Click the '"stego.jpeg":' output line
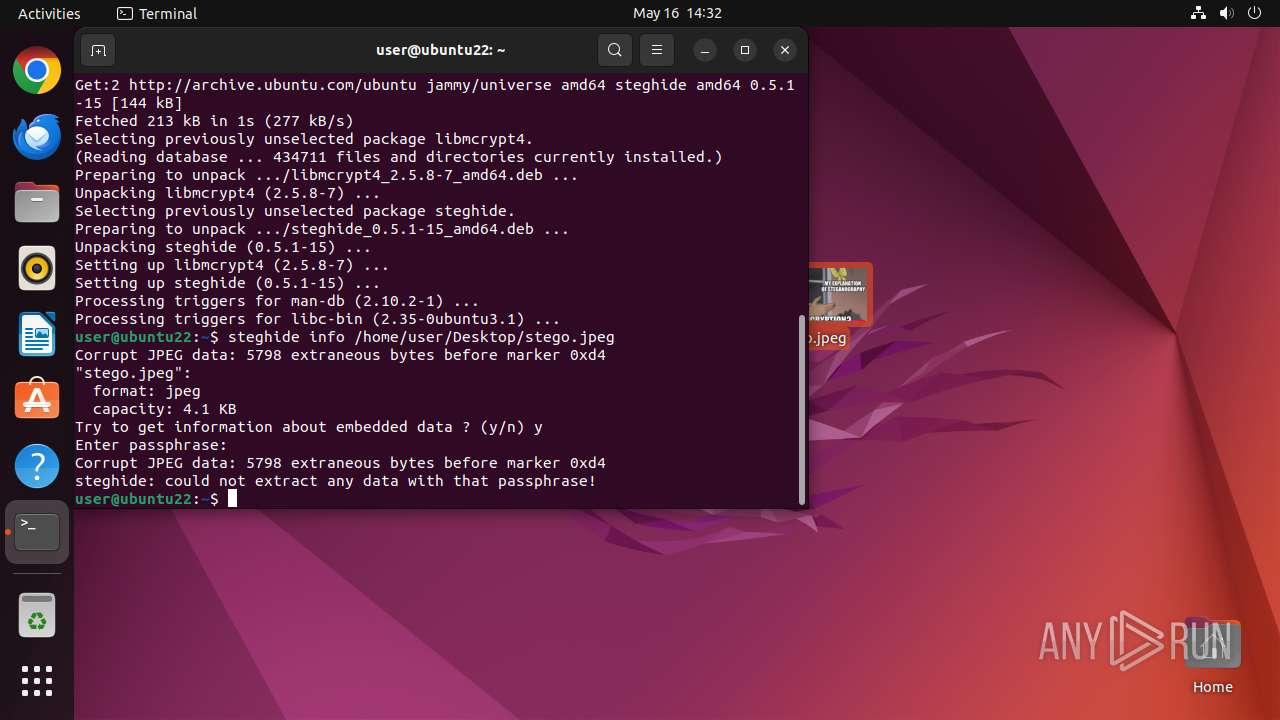The width and height of the screenshot is (1280, 720). point(133,373)
